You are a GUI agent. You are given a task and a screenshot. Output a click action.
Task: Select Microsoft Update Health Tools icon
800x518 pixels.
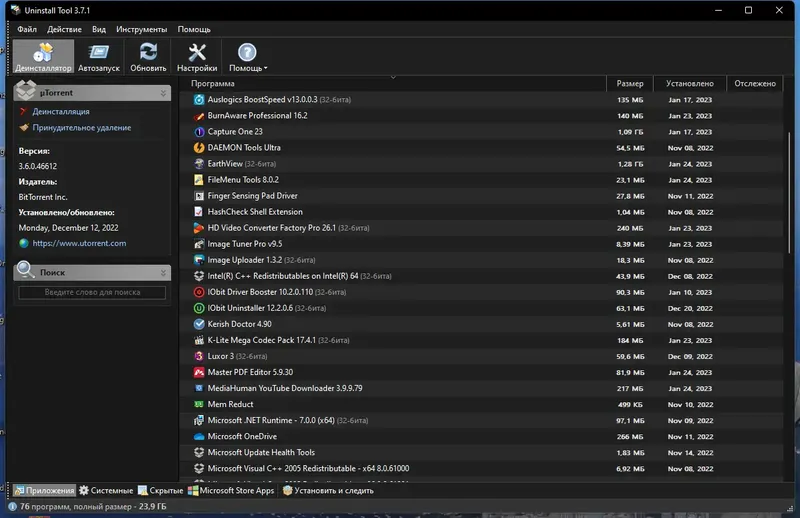point(199,453)
